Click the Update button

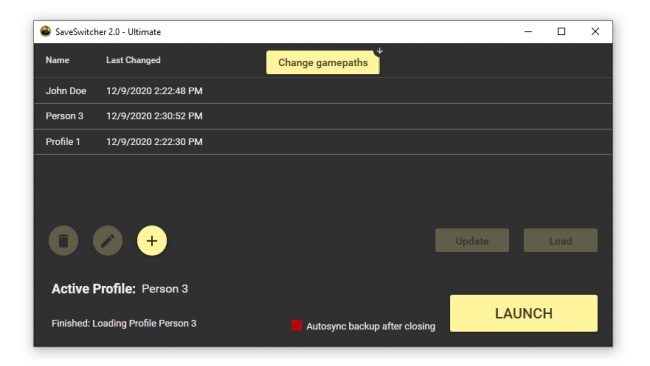[472, 240]
